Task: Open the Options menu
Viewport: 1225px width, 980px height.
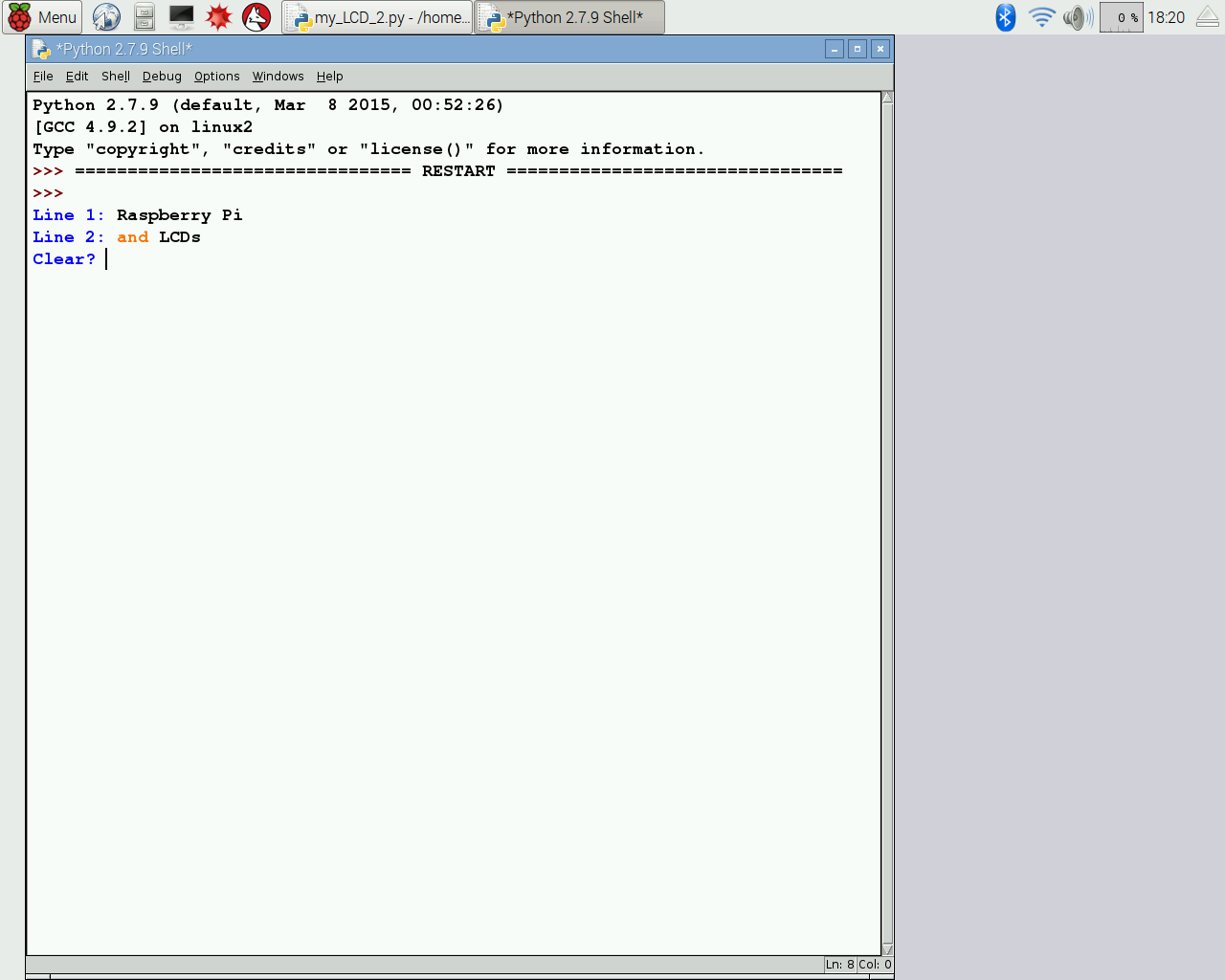Action: 216,77
